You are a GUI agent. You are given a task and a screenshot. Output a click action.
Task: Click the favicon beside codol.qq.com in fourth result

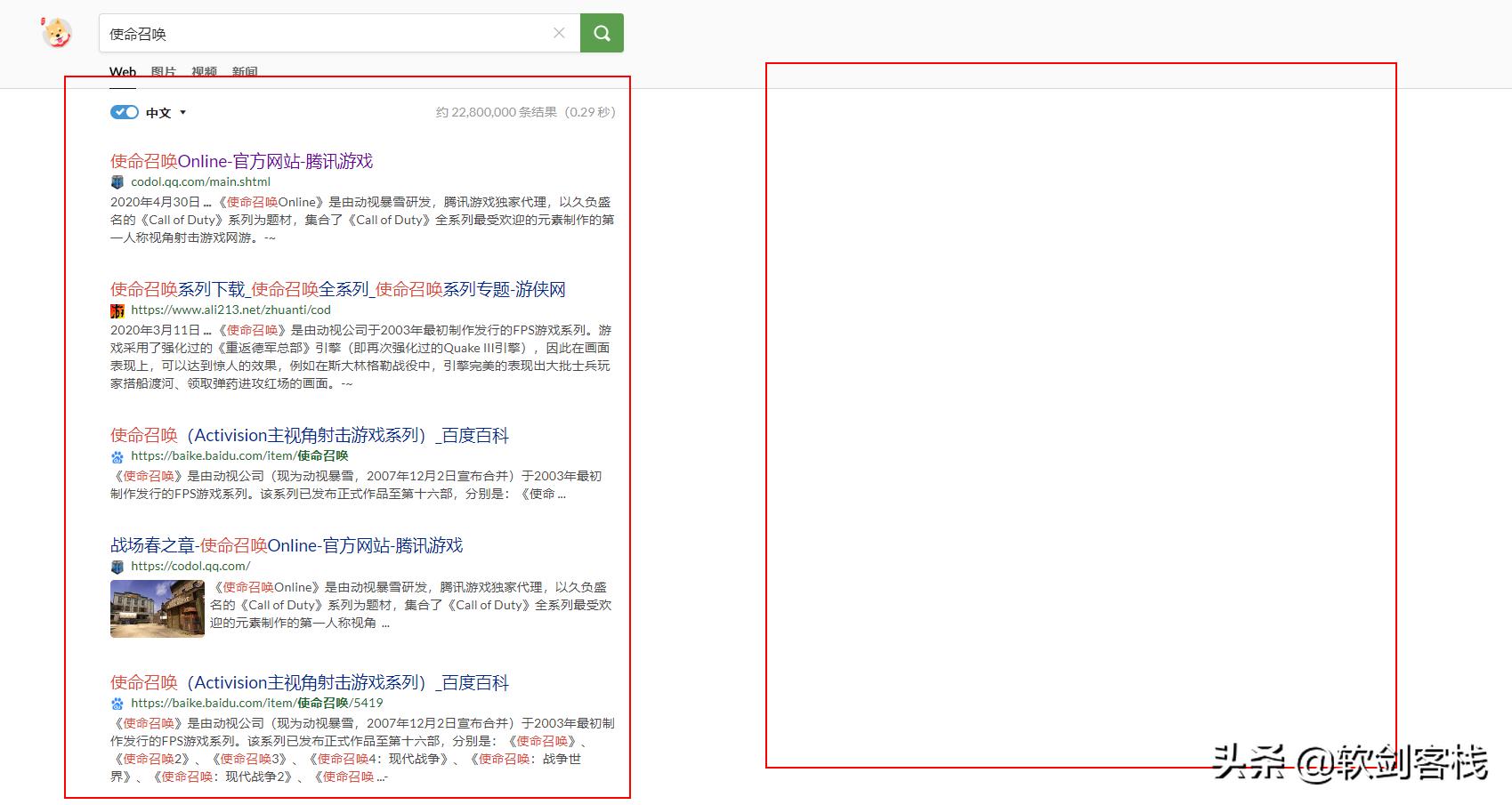[x=116, y=566]
